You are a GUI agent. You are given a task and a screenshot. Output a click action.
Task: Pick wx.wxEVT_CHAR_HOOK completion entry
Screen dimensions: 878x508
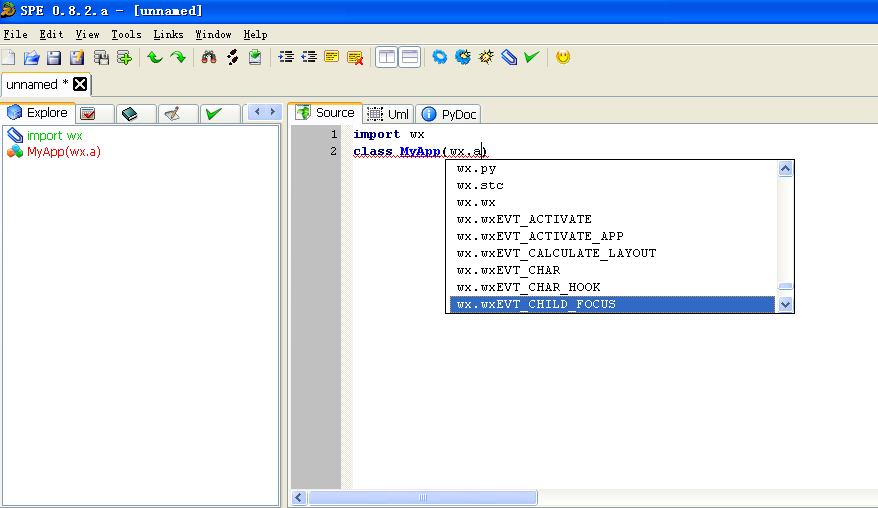613,287
